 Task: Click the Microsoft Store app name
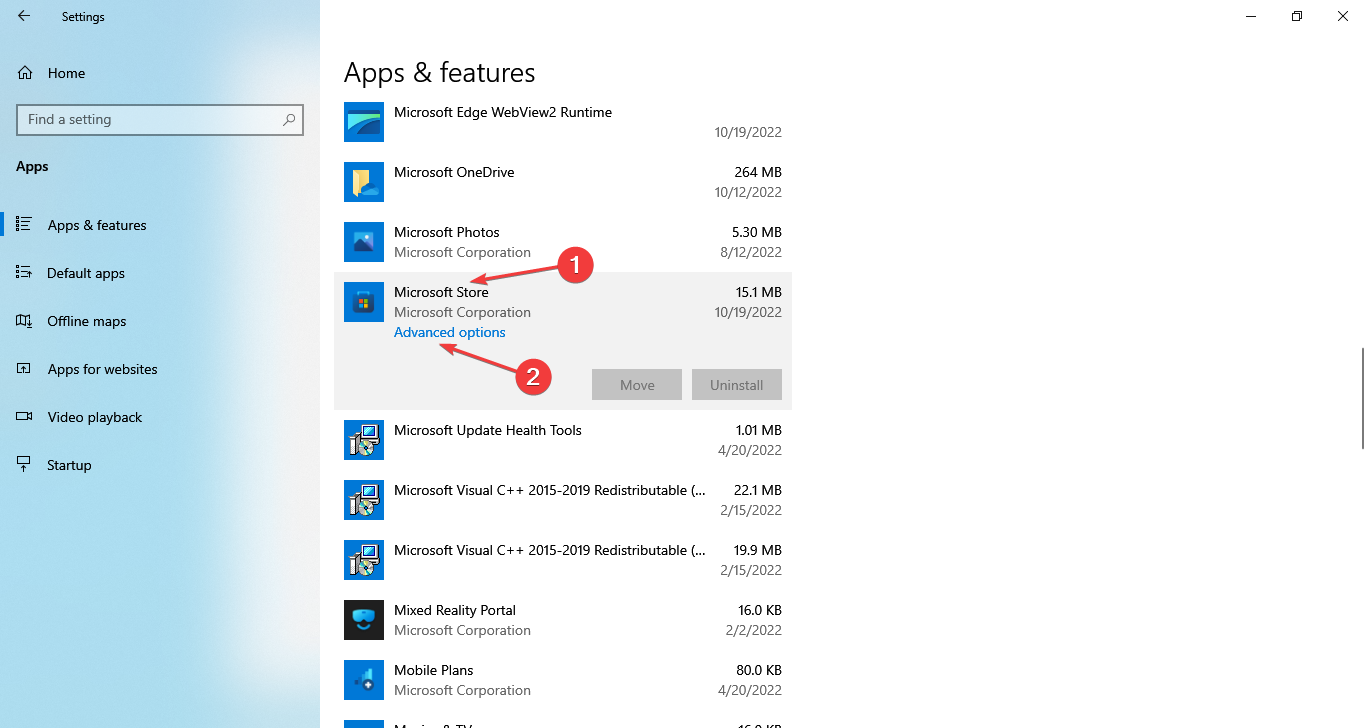(x=441, y=292)
